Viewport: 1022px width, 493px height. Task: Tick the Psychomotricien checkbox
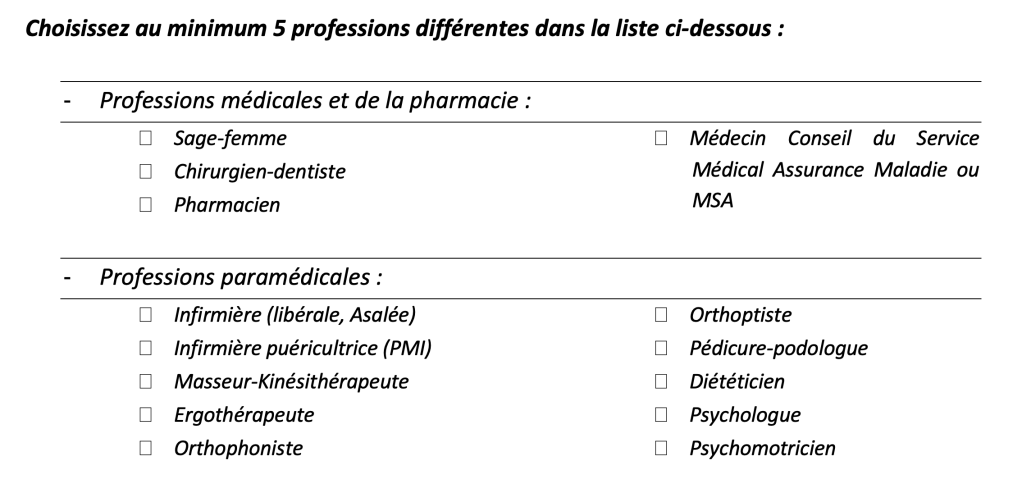[661, 448]
